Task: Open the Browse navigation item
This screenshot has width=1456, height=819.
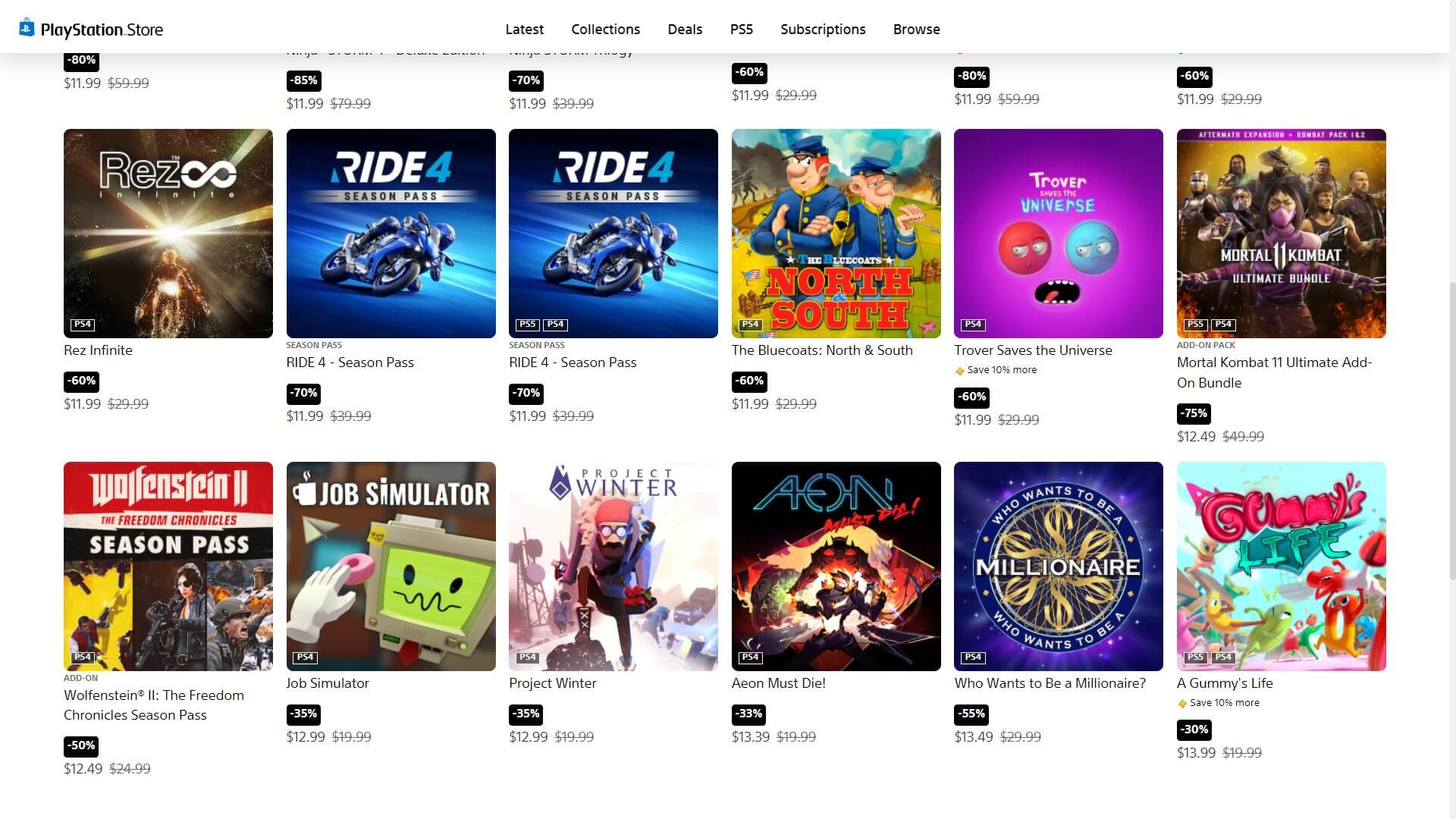Action: [916, 29]
